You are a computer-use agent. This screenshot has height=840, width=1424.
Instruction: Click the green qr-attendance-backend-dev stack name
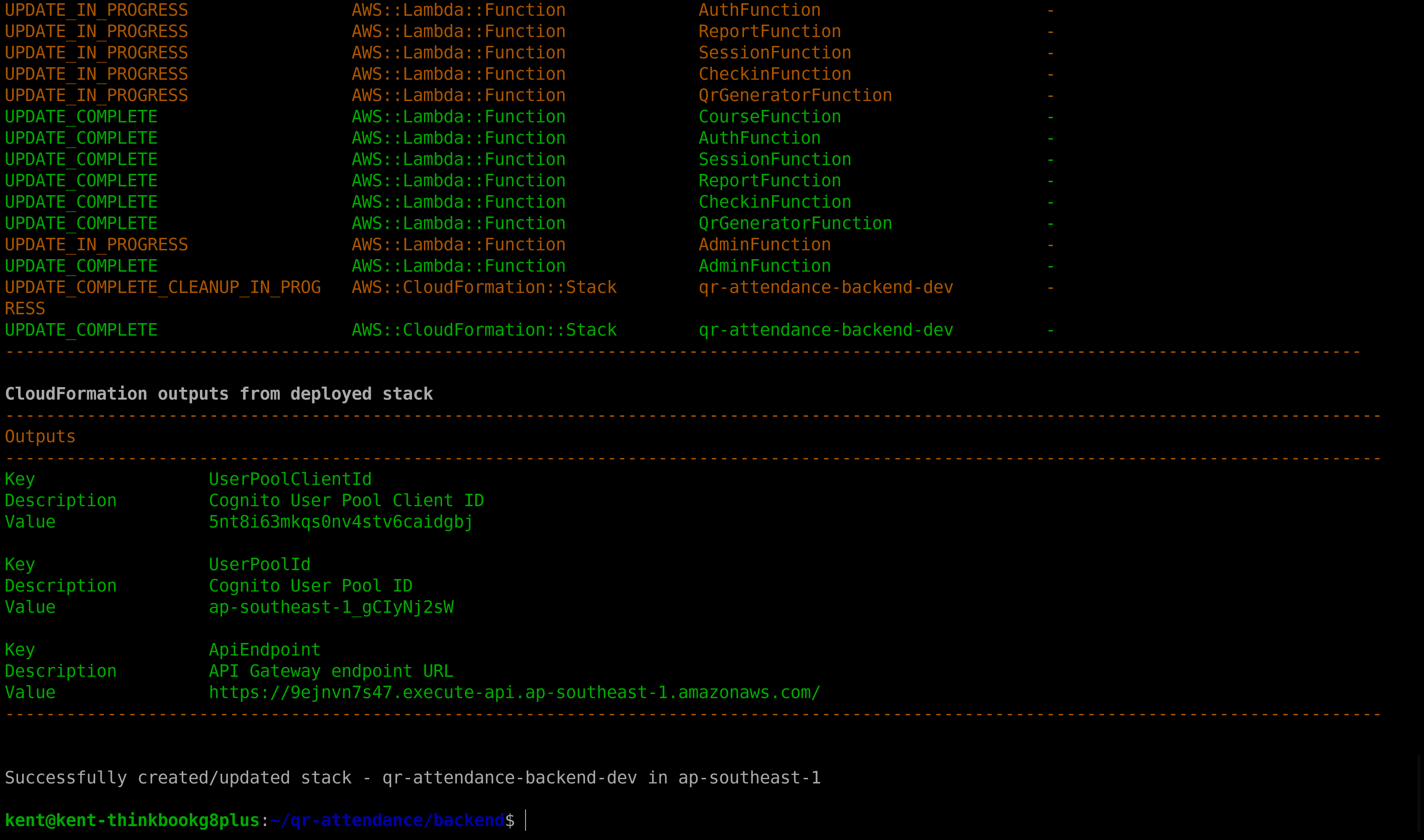tap(826, 330)
